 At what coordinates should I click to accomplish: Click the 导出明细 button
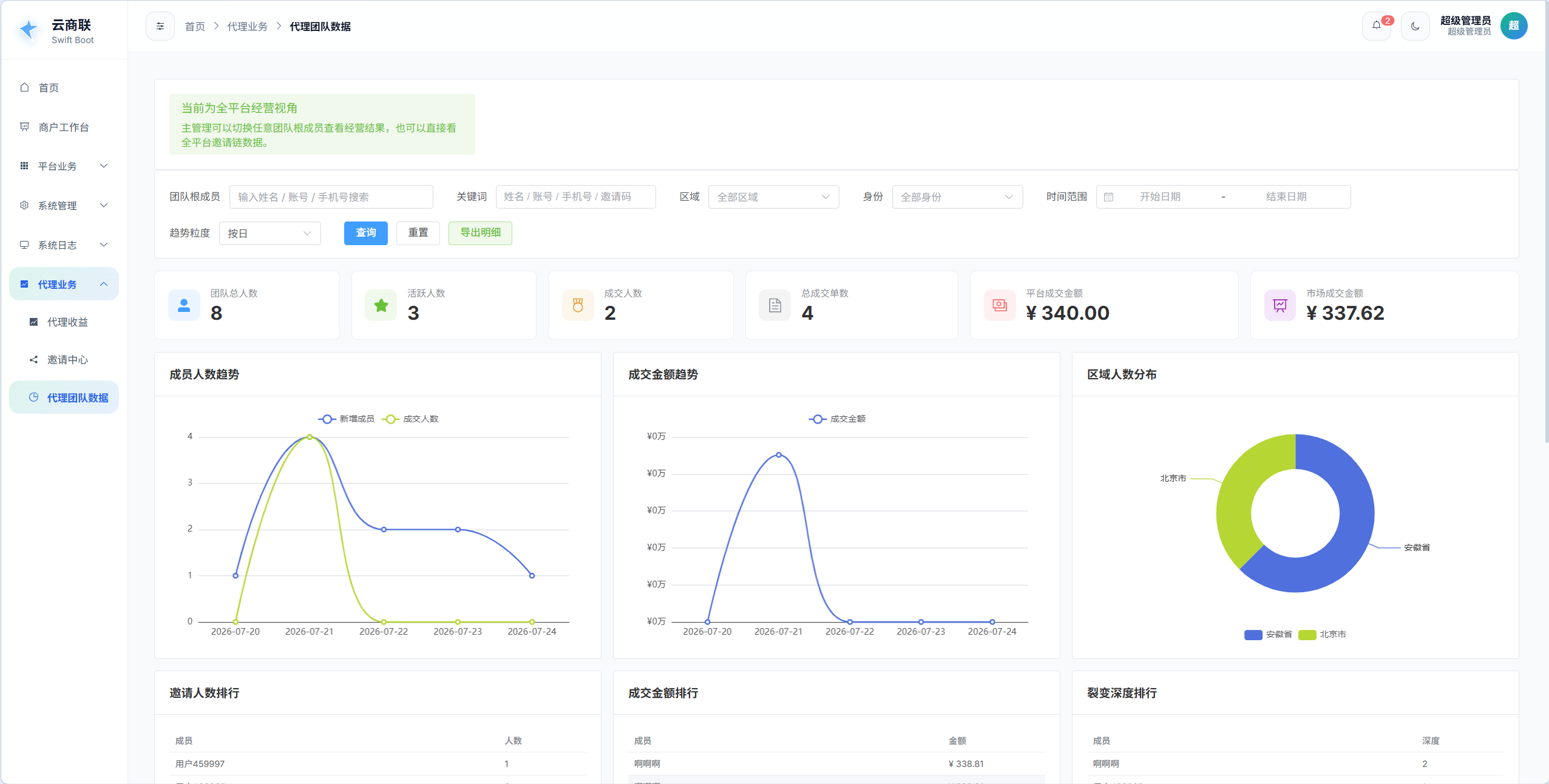coord(480,233)
